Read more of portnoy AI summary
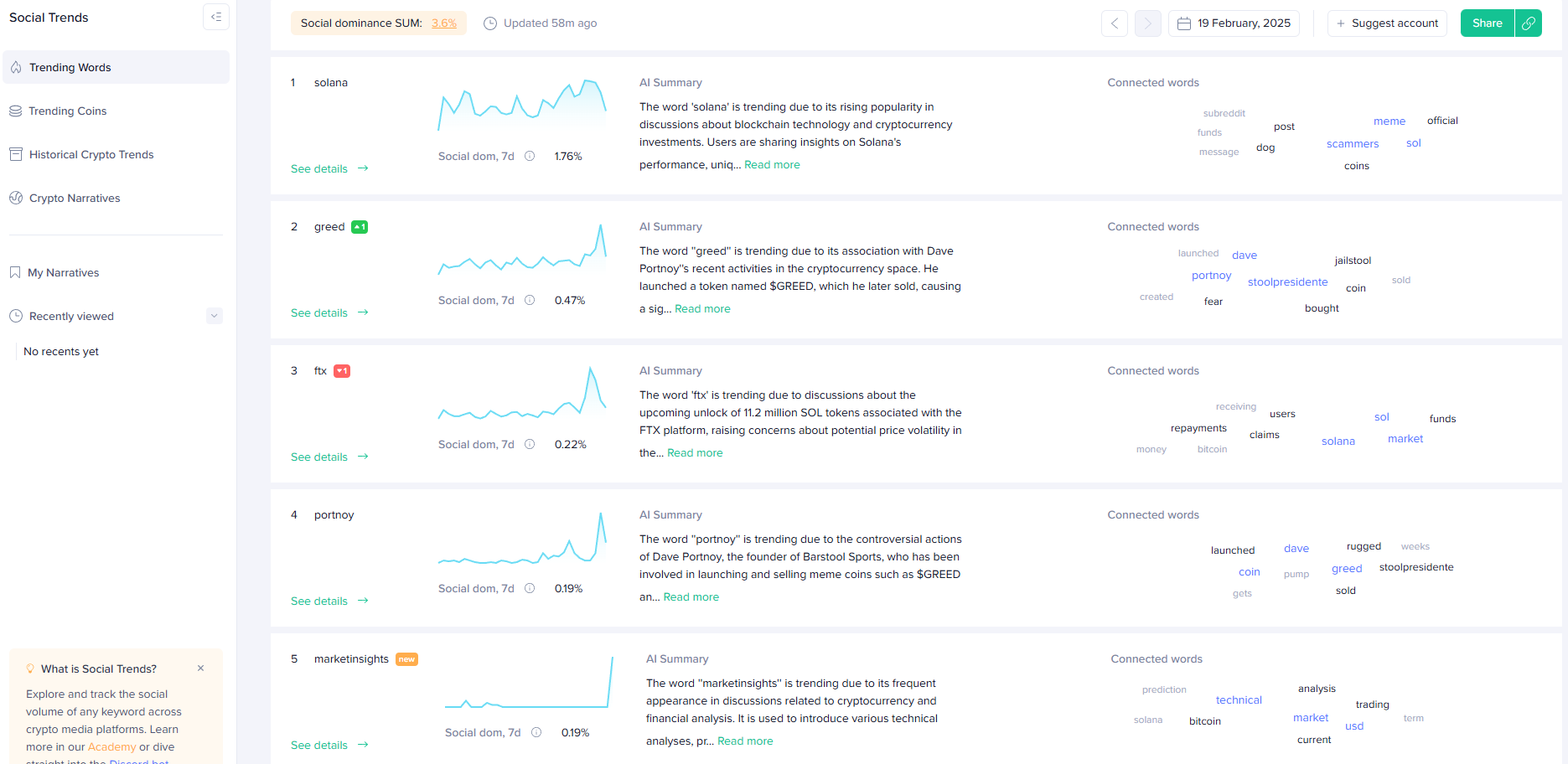1568x764 pixels. [691, 597]
